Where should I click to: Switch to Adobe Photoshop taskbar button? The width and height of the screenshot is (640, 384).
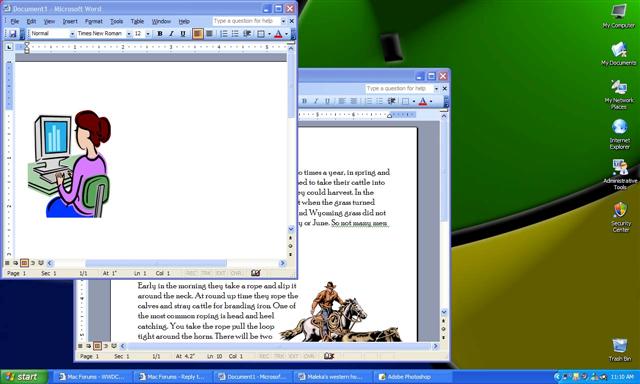(414, 377)
